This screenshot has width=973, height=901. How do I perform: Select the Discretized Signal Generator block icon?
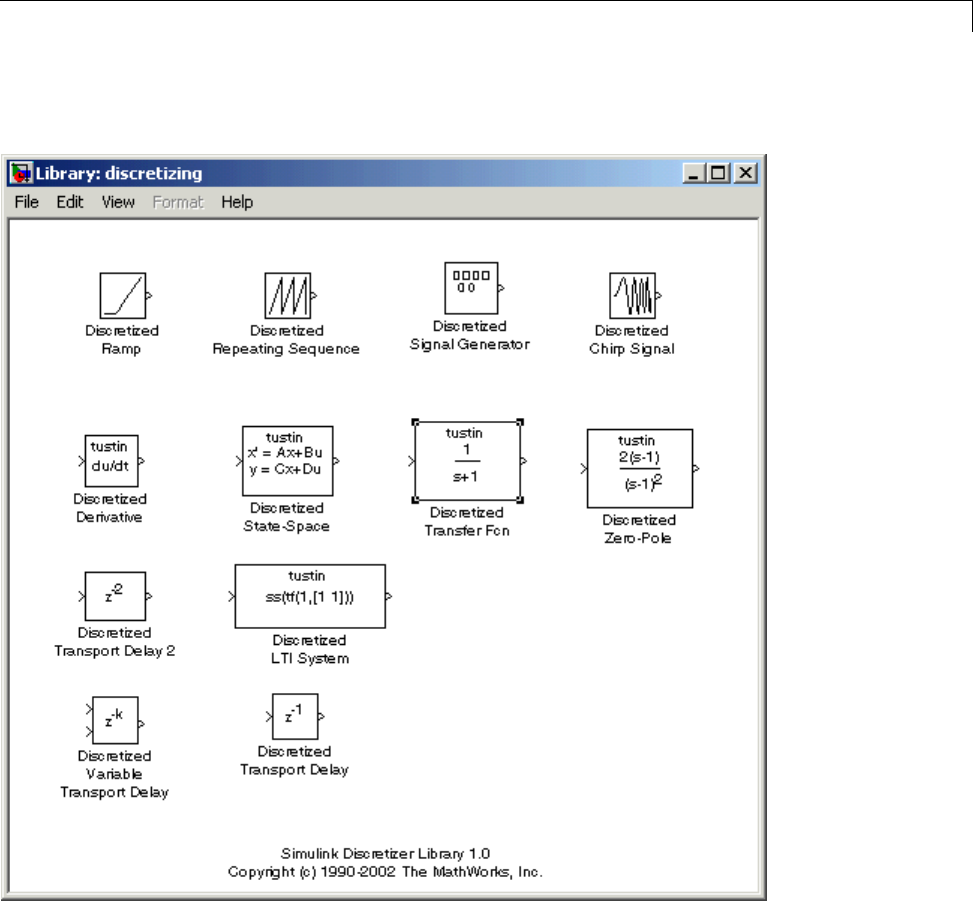tap(471, 288)
